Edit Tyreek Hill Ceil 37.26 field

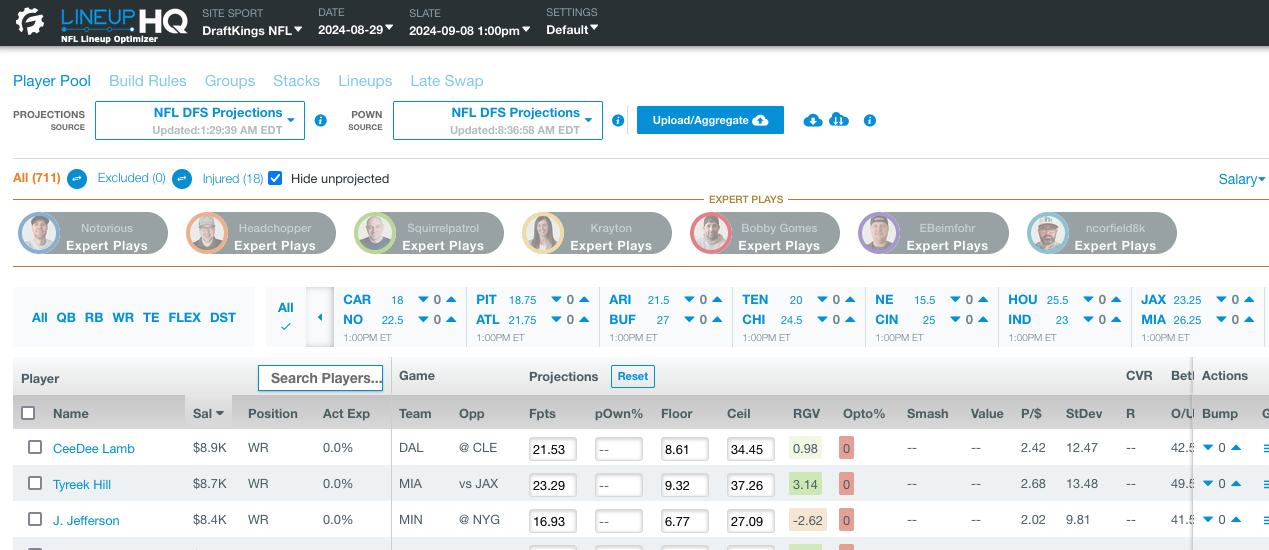pyautogui.click(x=751, y=485)
